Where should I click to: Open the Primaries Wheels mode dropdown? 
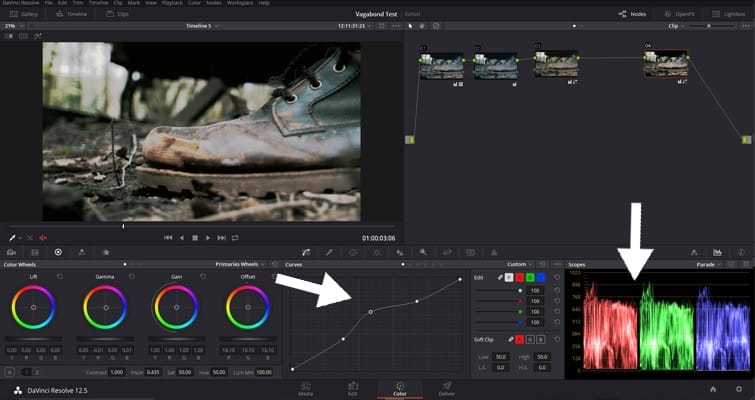241,264
